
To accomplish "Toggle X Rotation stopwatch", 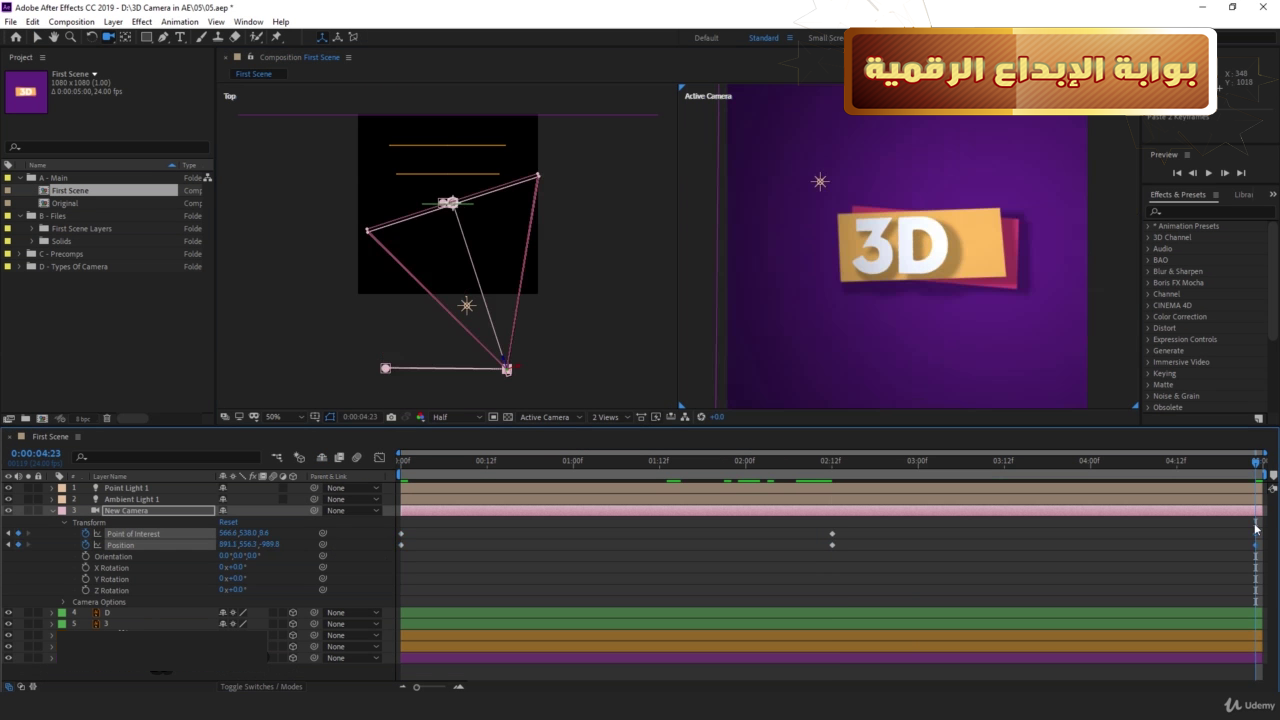I will [x=85, y=567].
